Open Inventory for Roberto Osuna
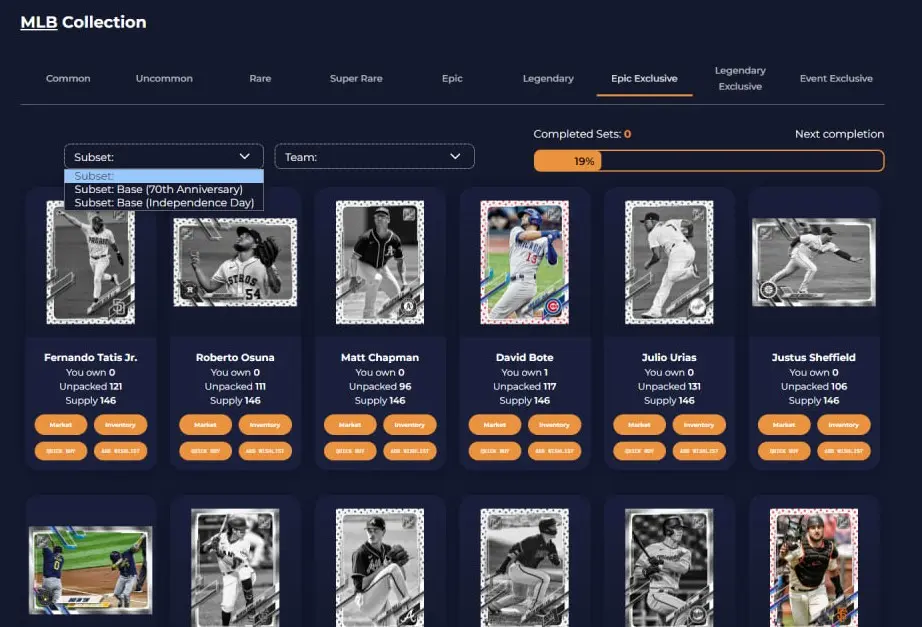 click(x=265, y=425)
